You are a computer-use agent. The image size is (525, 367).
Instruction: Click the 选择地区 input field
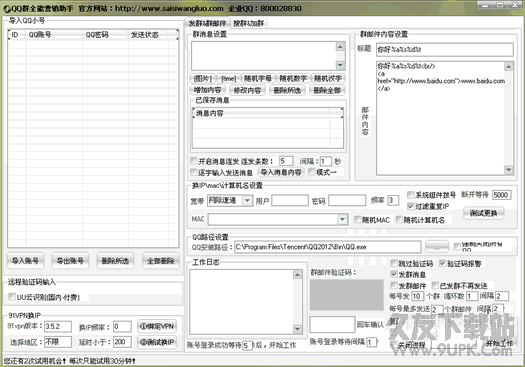point(58,342)
